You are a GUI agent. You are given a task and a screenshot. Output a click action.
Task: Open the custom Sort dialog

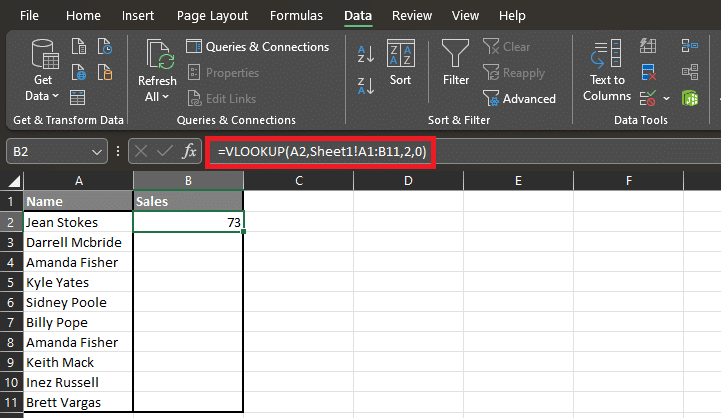pos(401,63)
